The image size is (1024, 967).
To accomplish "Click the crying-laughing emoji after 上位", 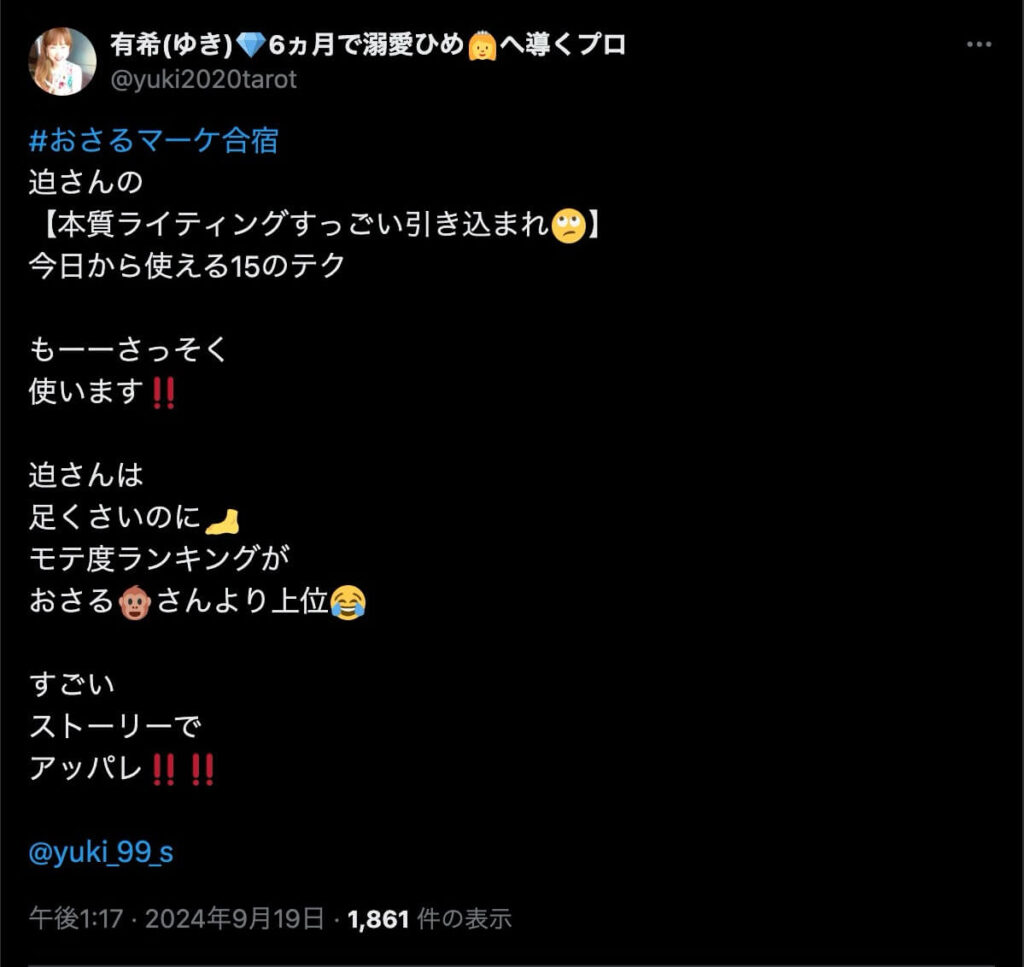I will [x=348, y=602].
